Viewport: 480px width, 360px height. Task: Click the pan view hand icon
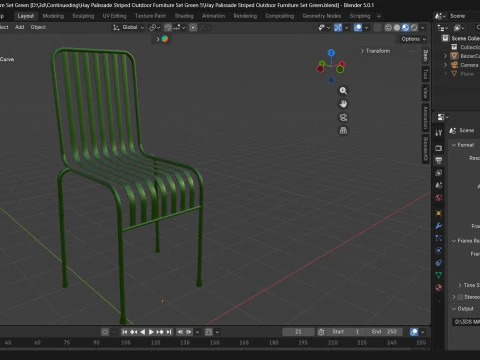pos(343,104)
